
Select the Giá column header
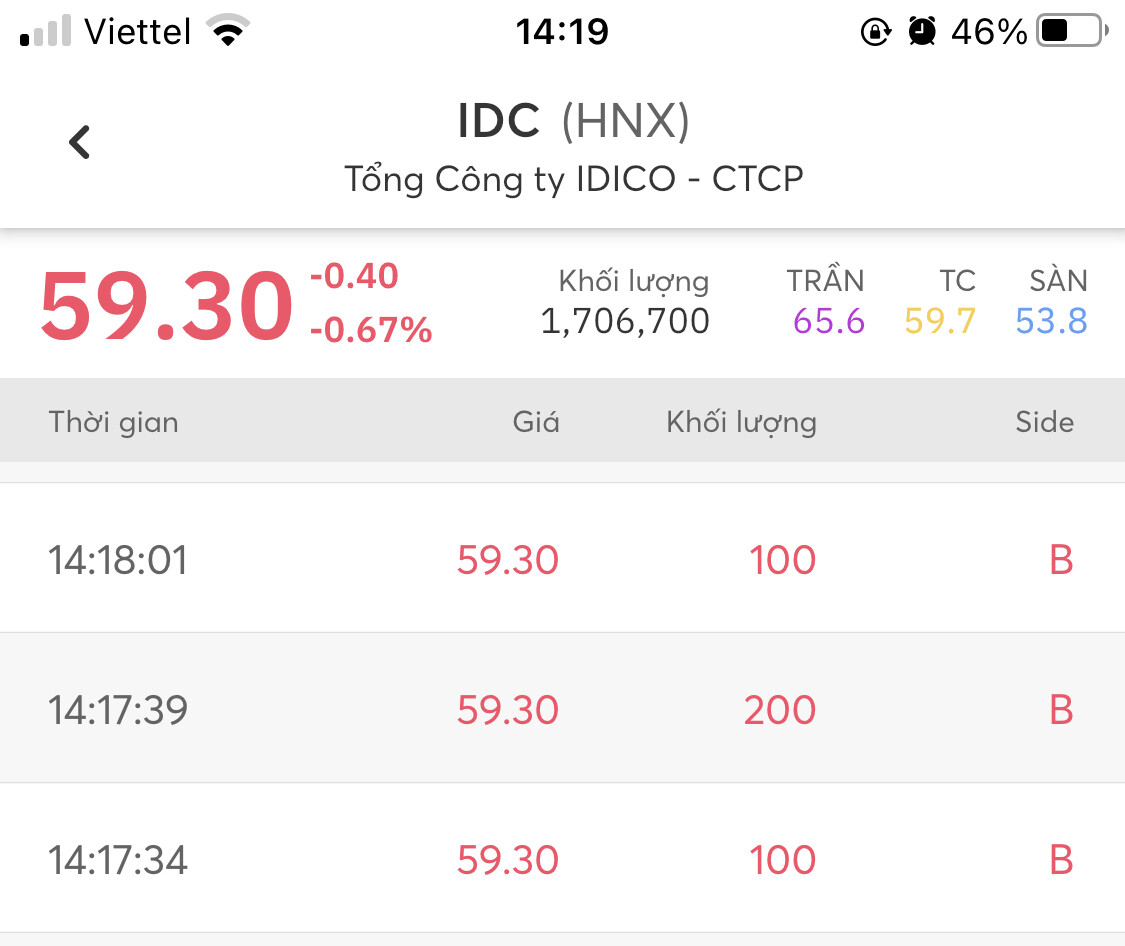point(536,422)
